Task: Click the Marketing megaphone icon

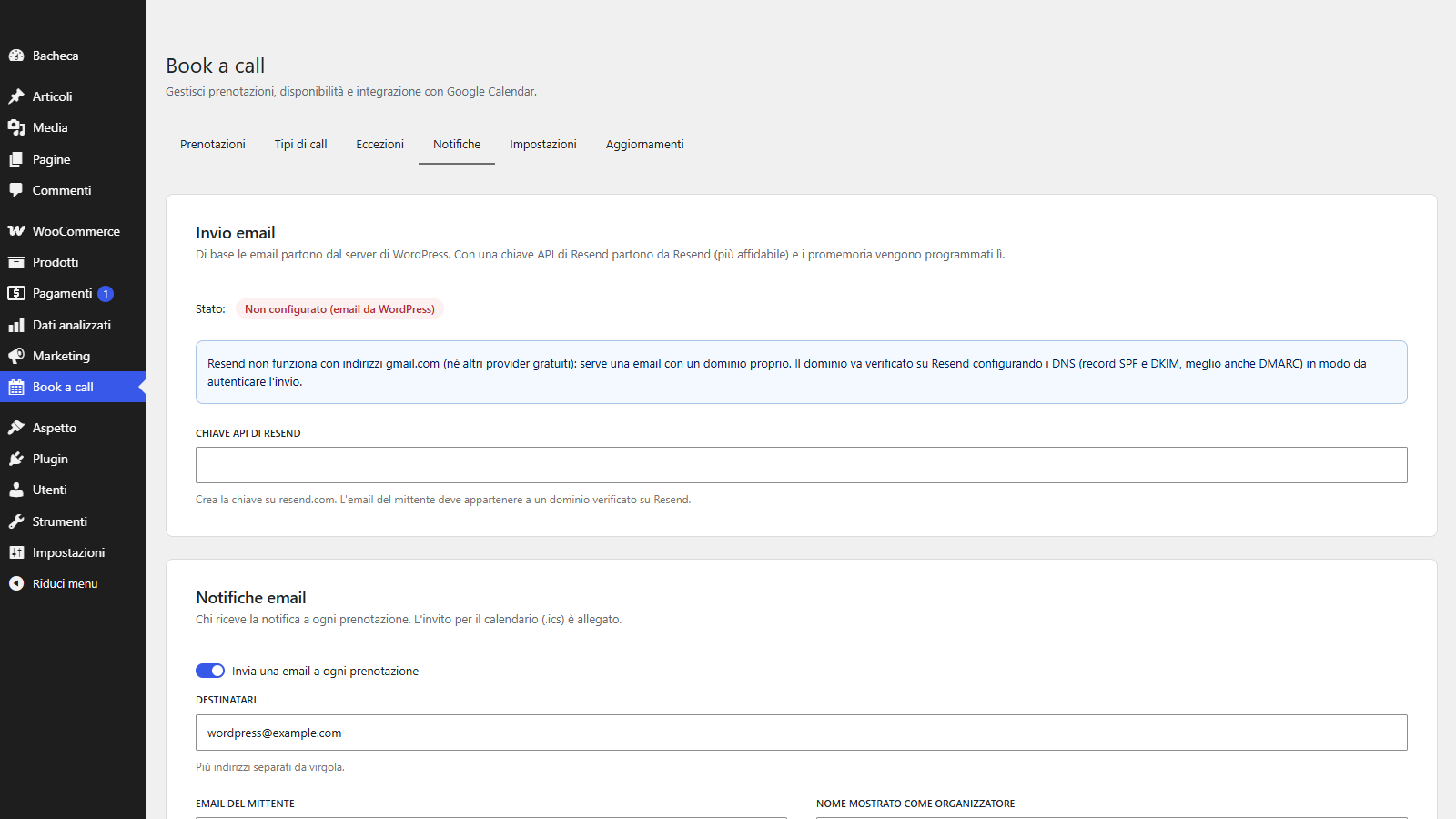Action: click(16, 356)
